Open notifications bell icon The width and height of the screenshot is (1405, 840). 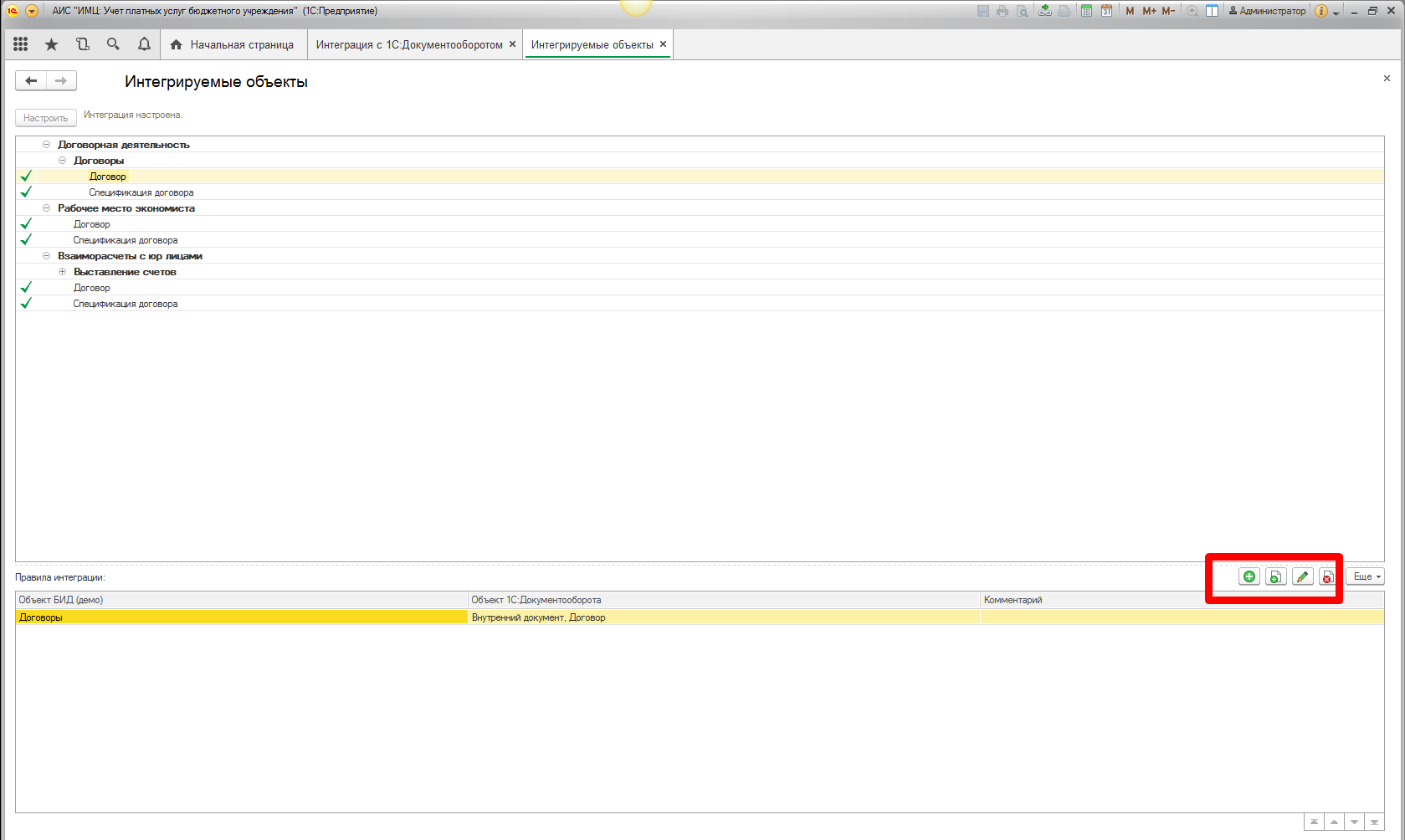coord(144,44)
